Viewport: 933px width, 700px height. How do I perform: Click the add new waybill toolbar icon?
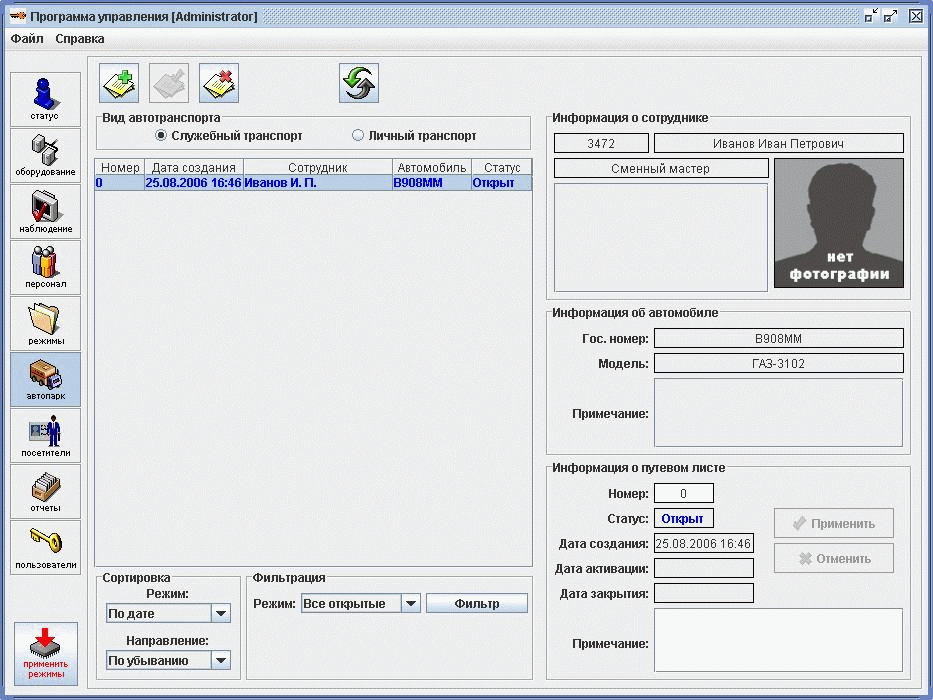120,84
